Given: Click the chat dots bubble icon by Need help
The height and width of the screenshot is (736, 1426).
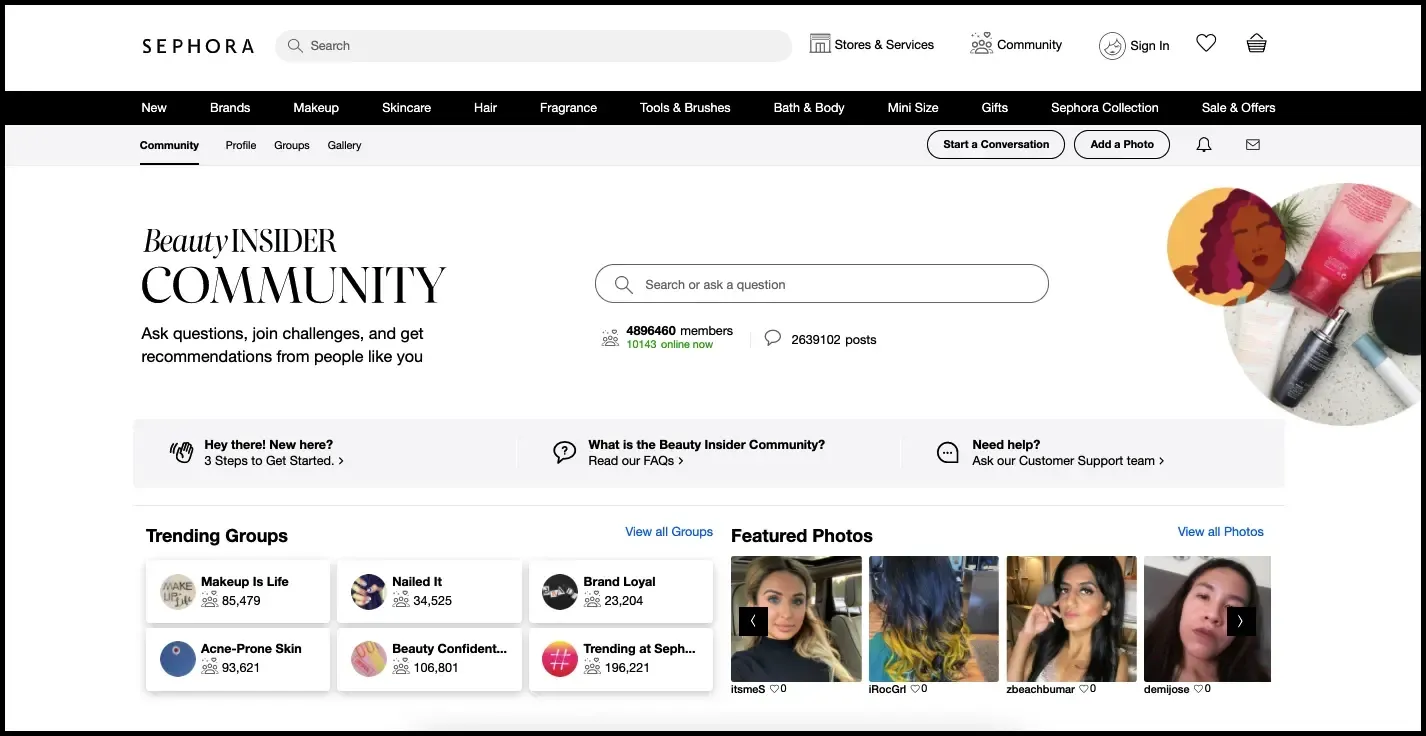Looking at the screenshot, I should point(948,452).
